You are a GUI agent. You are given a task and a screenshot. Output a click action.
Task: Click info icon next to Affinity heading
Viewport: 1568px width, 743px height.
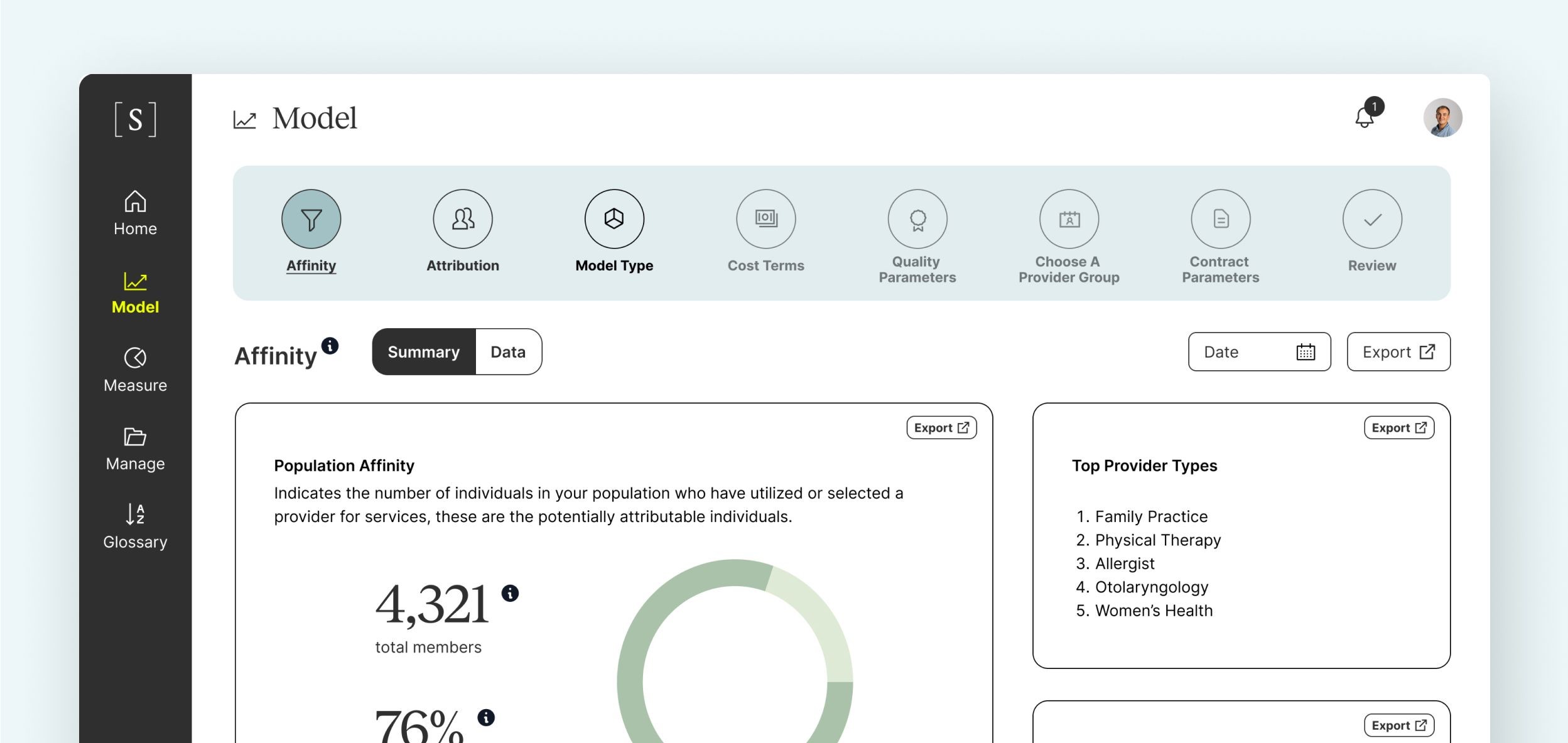point(330,346)
